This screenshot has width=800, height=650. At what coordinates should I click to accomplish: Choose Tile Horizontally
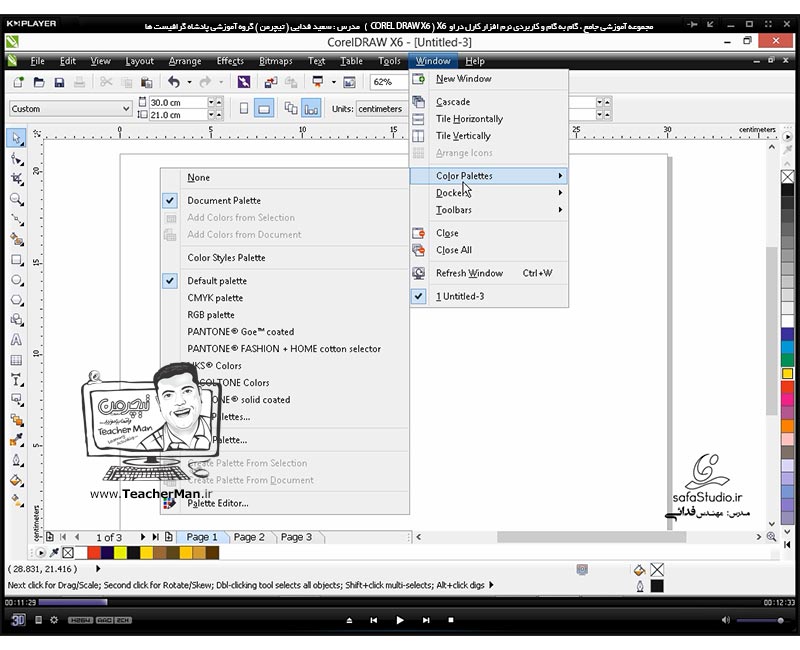469,119
